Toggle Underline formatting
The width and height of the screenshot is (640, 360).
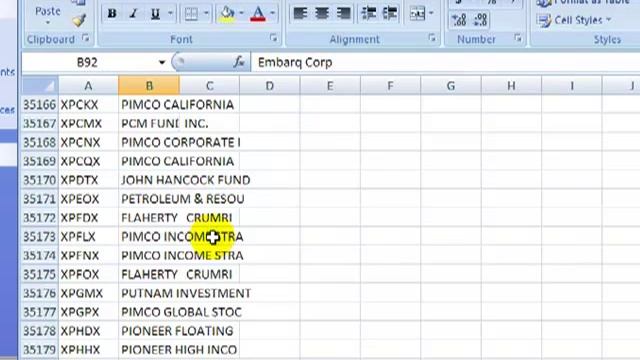tap(155, 14)
